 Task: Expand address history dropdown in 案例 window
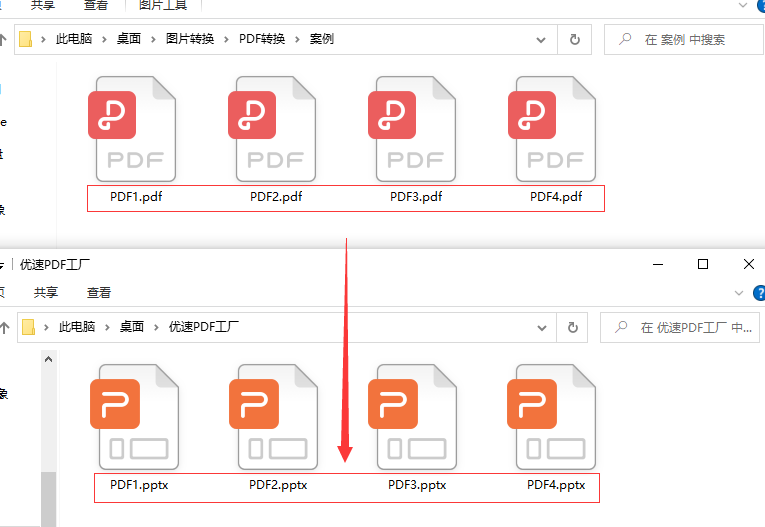(x=541, y=40)
